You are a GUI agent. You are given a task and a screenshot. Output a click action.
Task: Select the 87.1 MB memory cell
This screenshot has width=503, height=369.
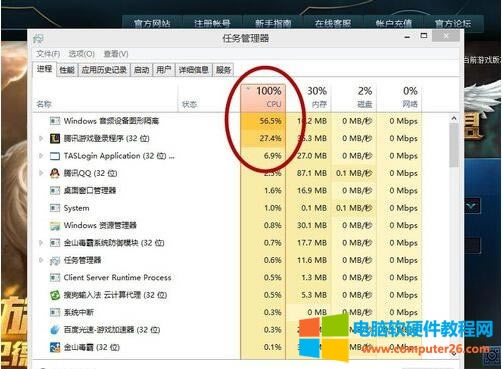(x=308, y=173)
